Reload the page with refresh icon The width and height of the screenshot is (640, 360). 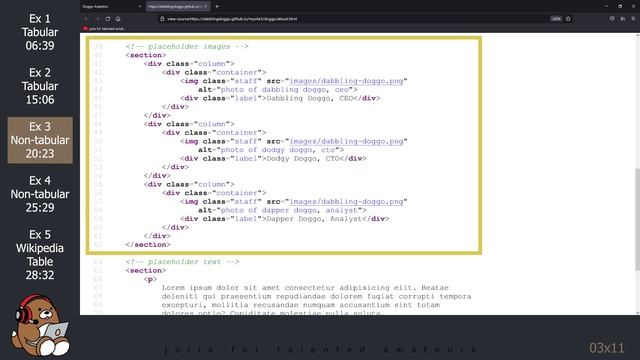108,19
